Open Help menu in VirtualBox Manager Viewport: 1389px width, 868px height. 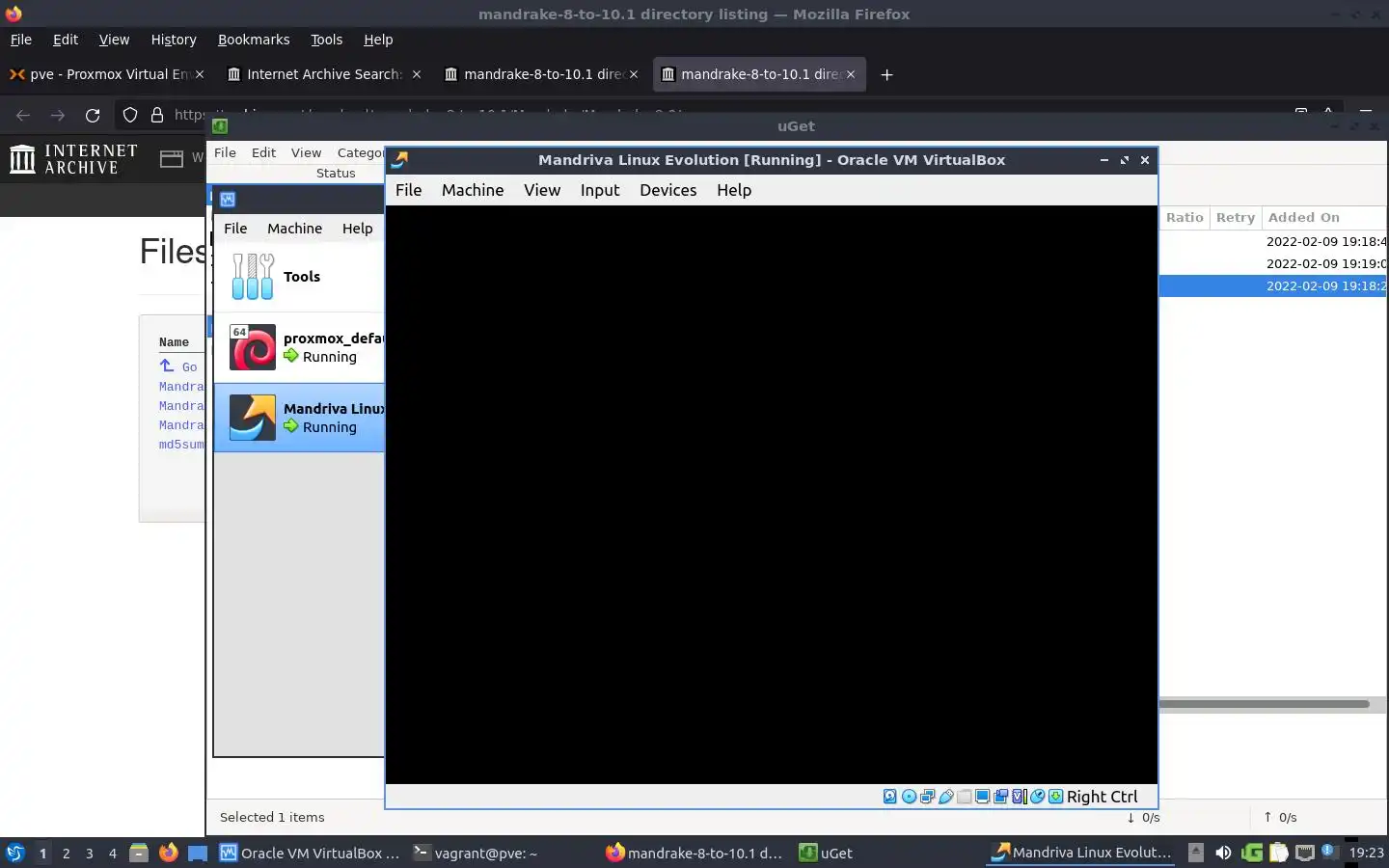pyautogui.click(x=358, y=229)
